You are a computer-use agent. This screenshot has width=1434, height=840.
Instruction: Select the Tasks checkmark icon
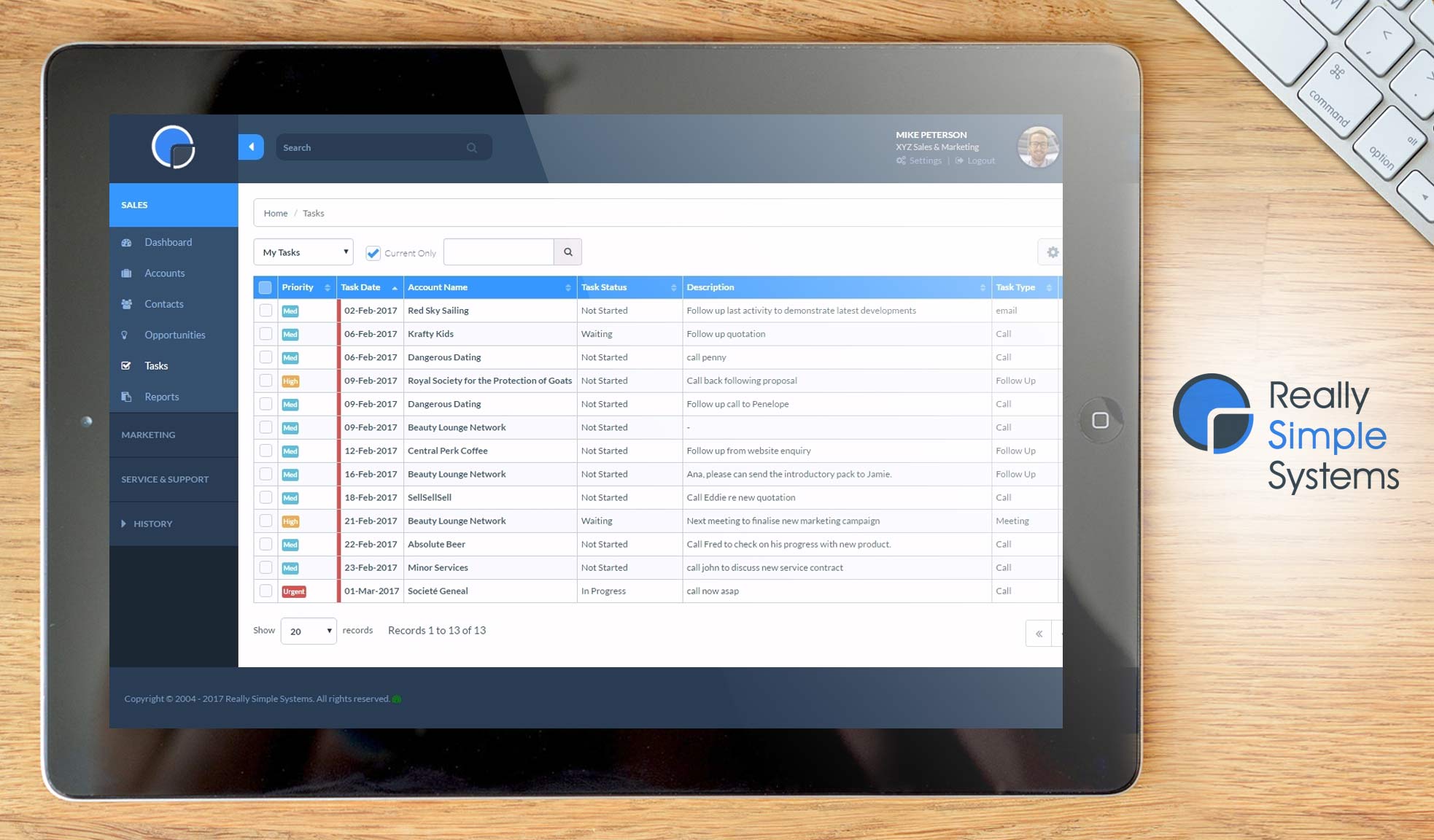(x=127, y=365)
